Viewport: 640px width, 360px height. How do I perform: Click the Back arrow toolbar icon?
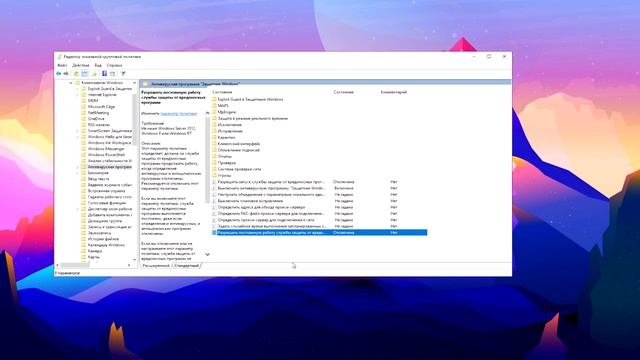(x=58, y=73)
